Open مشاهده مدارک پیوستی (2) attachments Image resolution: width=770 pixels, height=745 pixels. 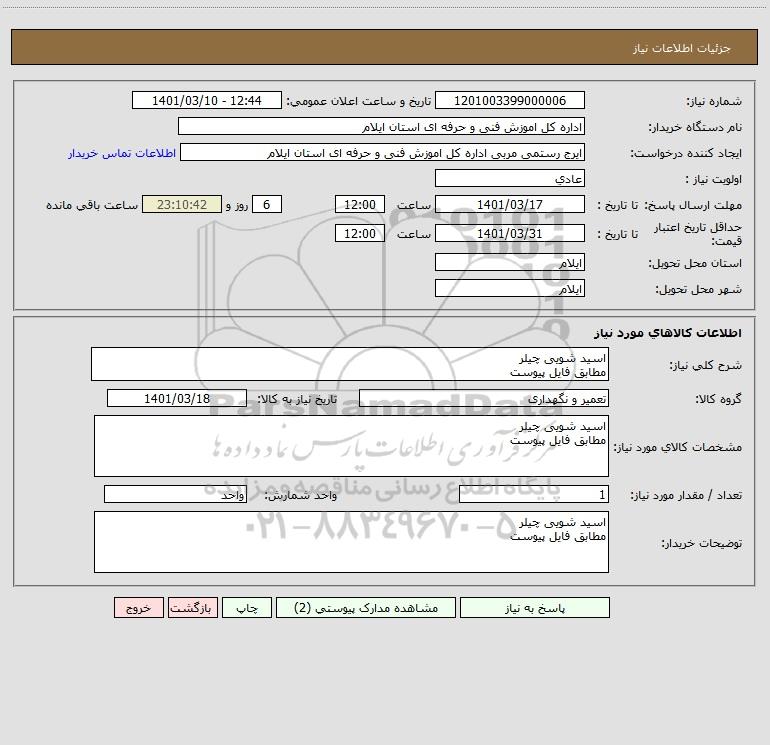tap(366, 608)
